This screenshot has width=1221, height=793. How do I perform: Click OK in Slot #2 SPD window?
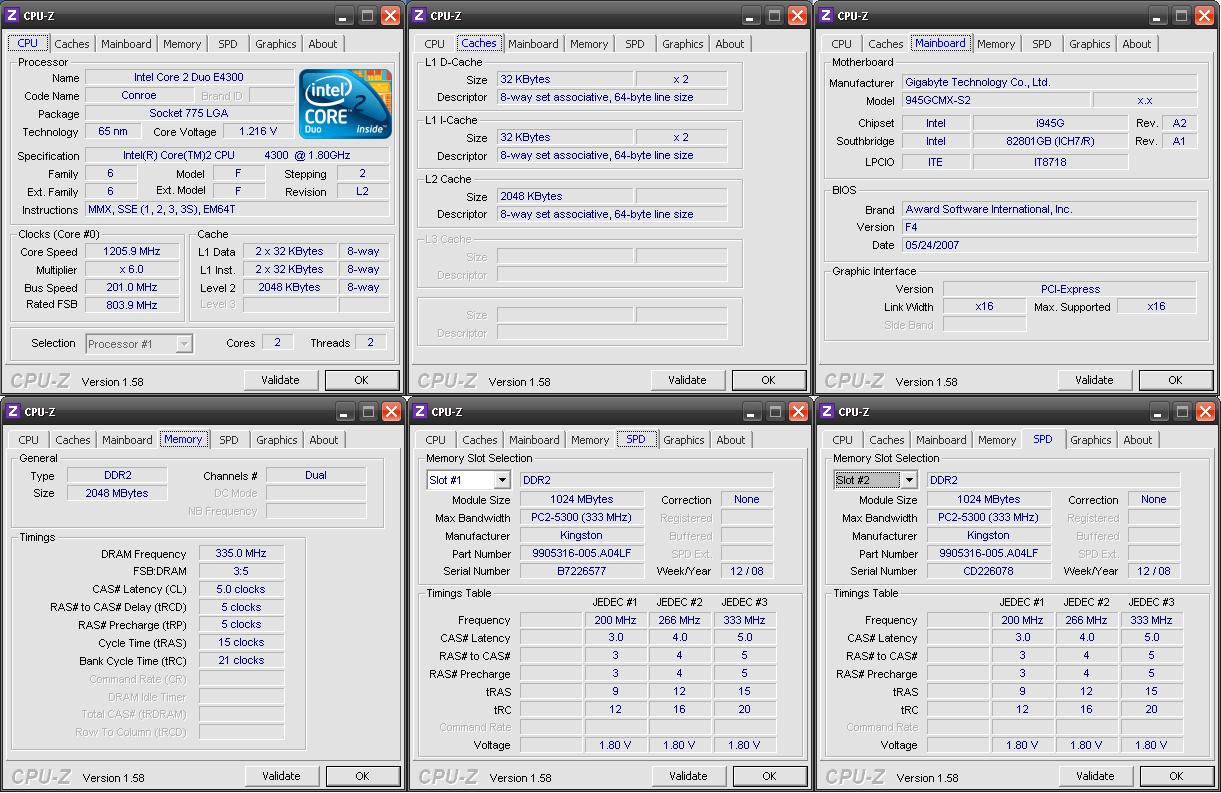(x=1176, y=776)
